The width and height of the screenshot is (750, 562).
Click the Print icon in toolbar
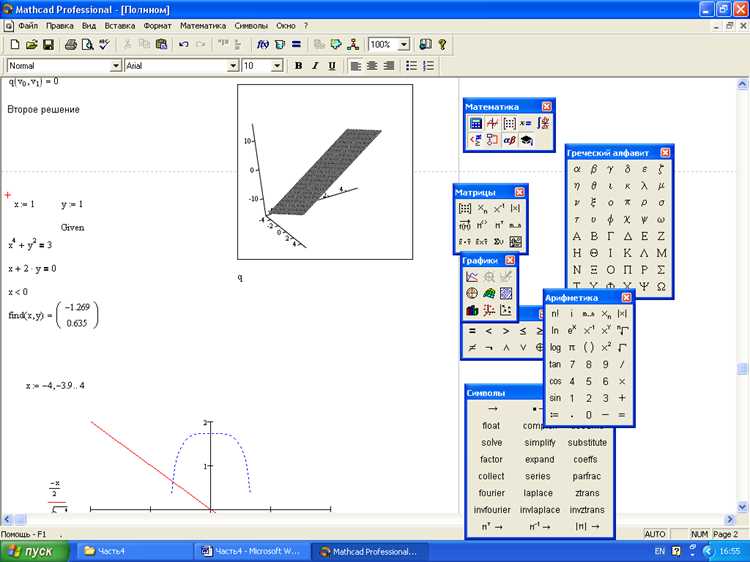(71, 44)
